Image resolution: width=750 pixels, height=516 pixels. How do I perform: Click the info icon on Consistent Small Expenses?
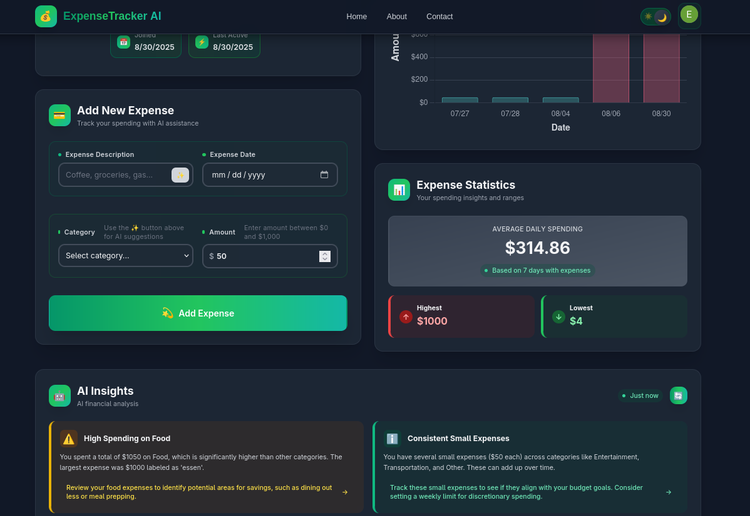tap(392, 438)
